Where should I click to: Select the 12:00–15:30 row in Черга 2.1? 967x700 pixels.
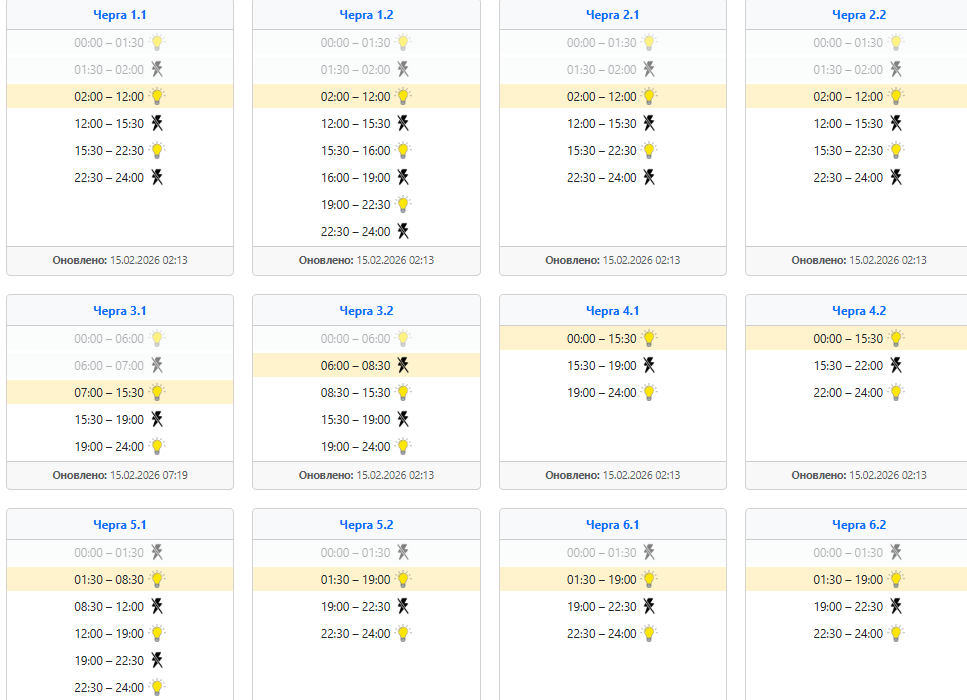pos(602,124)
